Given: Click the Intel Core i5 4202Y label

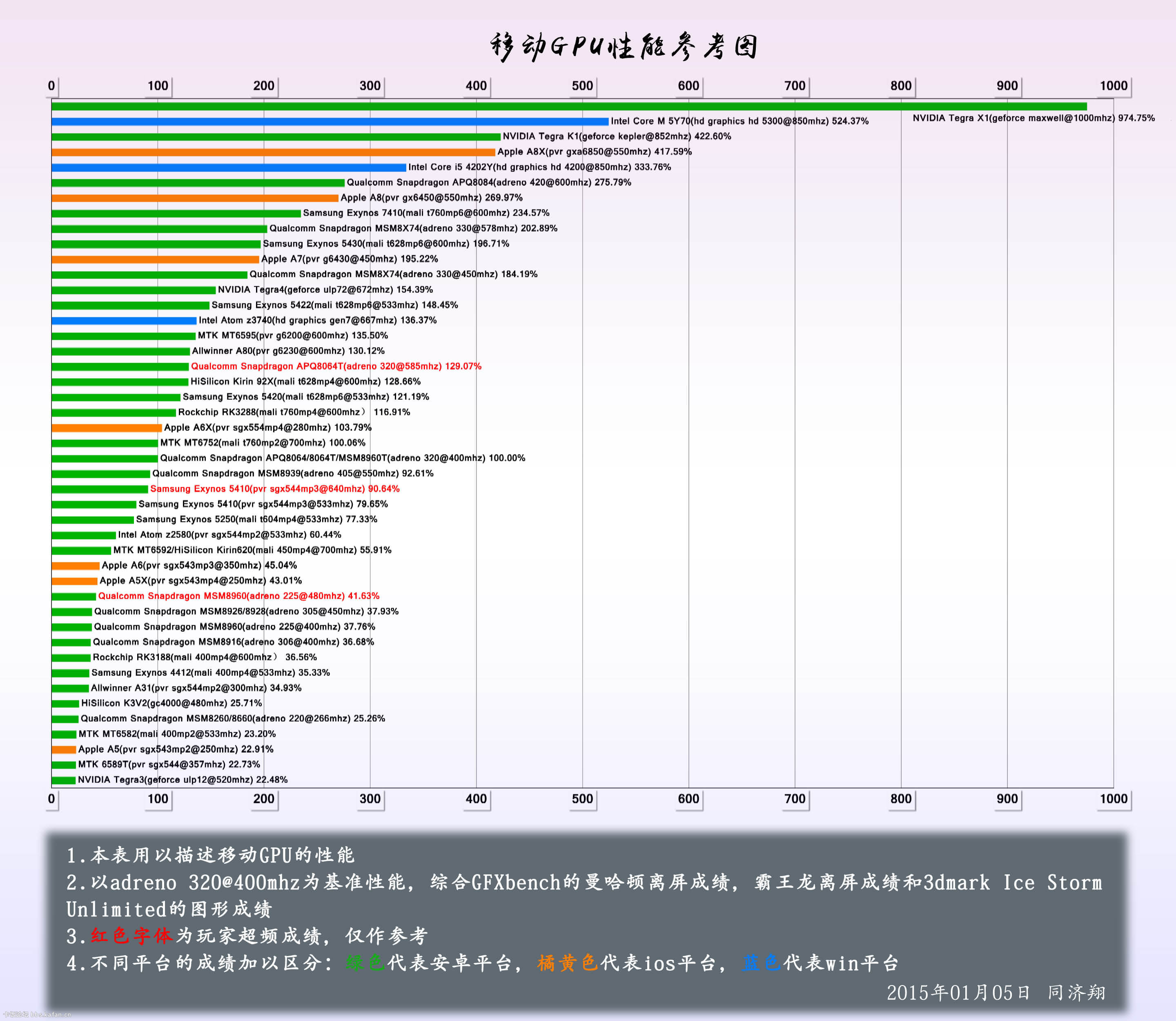Looking at the screenshot, I should point(539,167).
